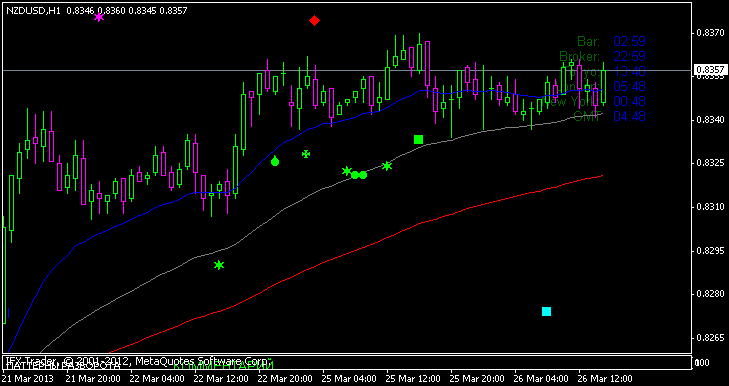
Task: Click the Broker time value 22:59
Action: pyautogui.click(x=630, y=56)
